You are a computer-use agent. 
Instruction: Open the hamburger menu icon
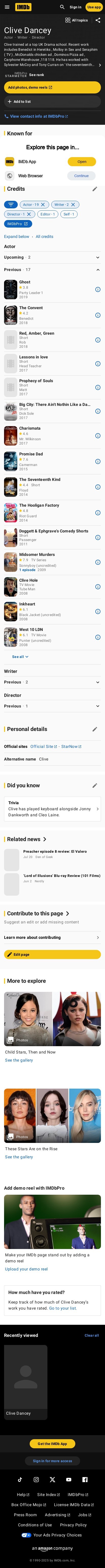click(x=7, y=7)
